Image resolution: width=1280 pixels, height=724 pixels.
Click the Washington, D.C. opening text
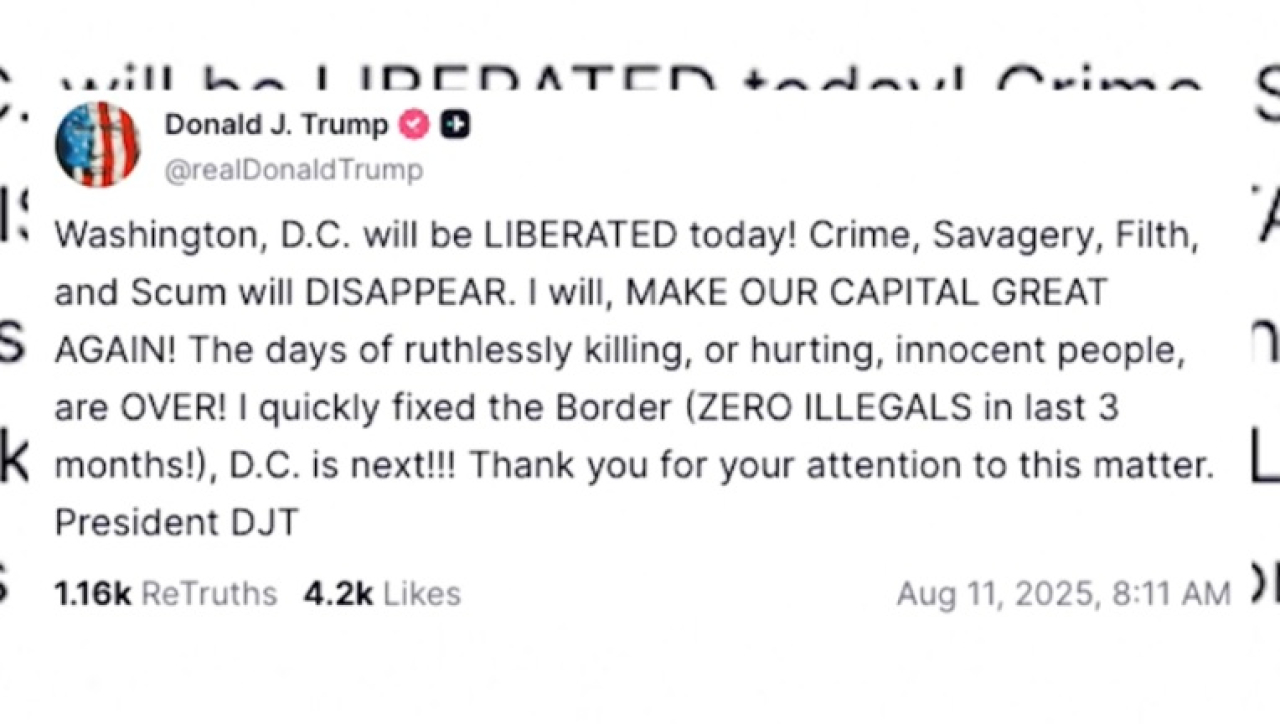[203, 236]
